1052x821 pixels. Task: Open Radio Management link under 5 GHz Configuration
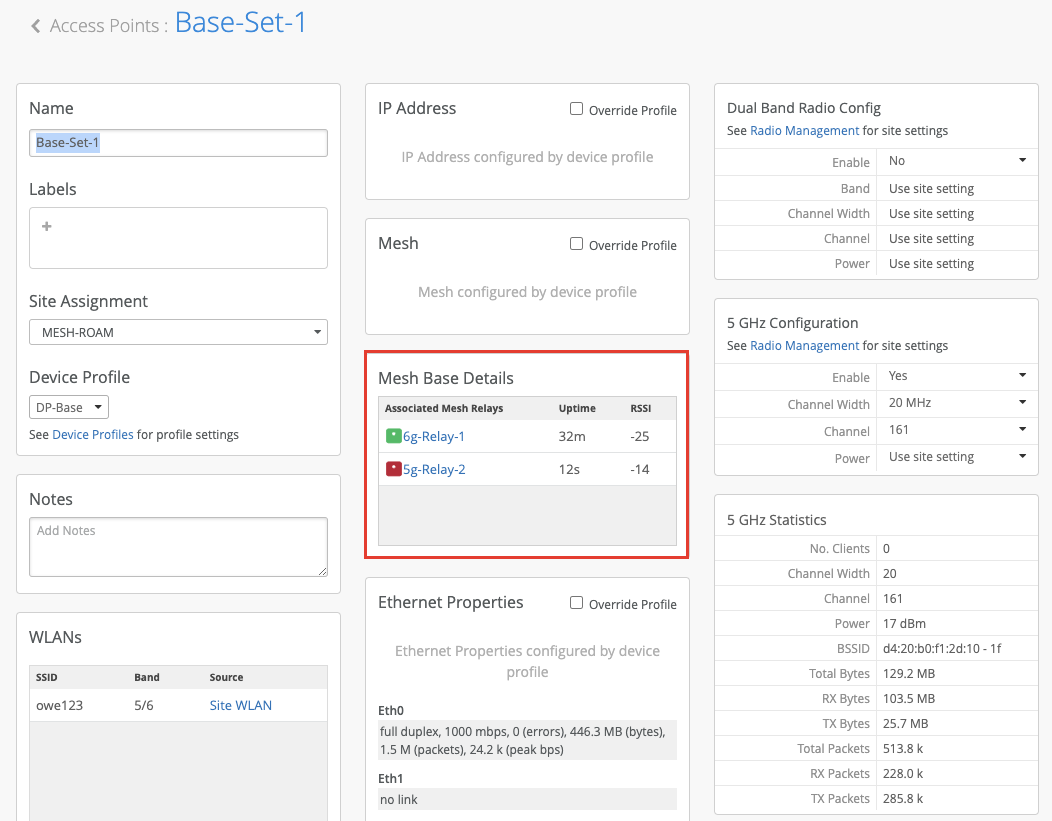point(804,346)
